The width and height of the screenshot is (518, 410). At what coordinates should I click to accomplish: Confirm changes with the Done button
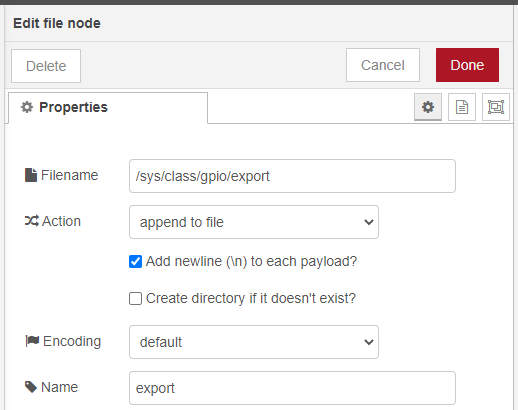467,65
